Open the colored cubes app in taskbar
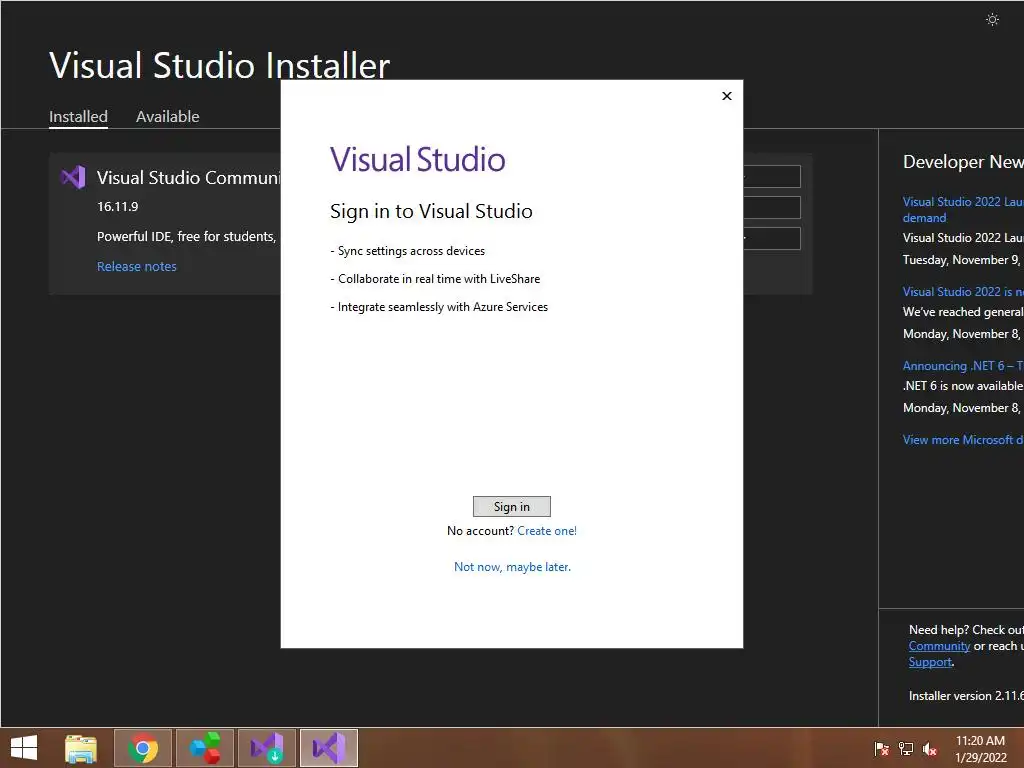1024x768 pixels. (x=205, y=748)
